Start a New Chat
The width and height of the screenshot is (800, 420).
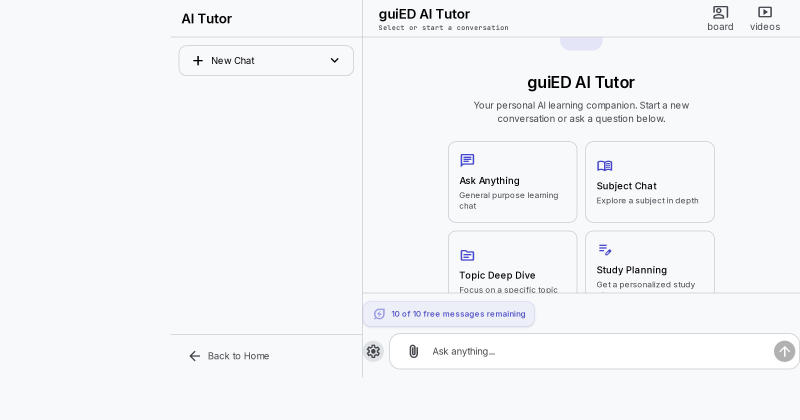pos(266,61)
